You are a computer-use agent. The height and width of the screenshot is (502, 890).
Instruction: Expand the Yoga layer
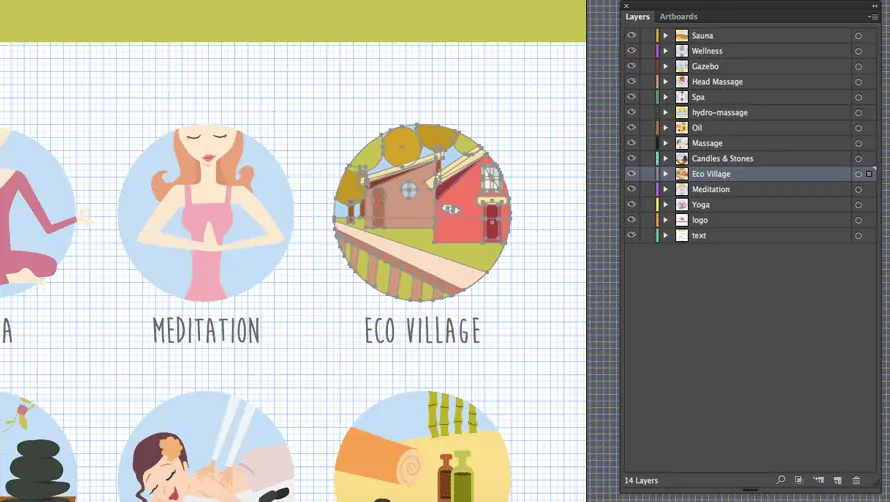(x=666, y=204)
